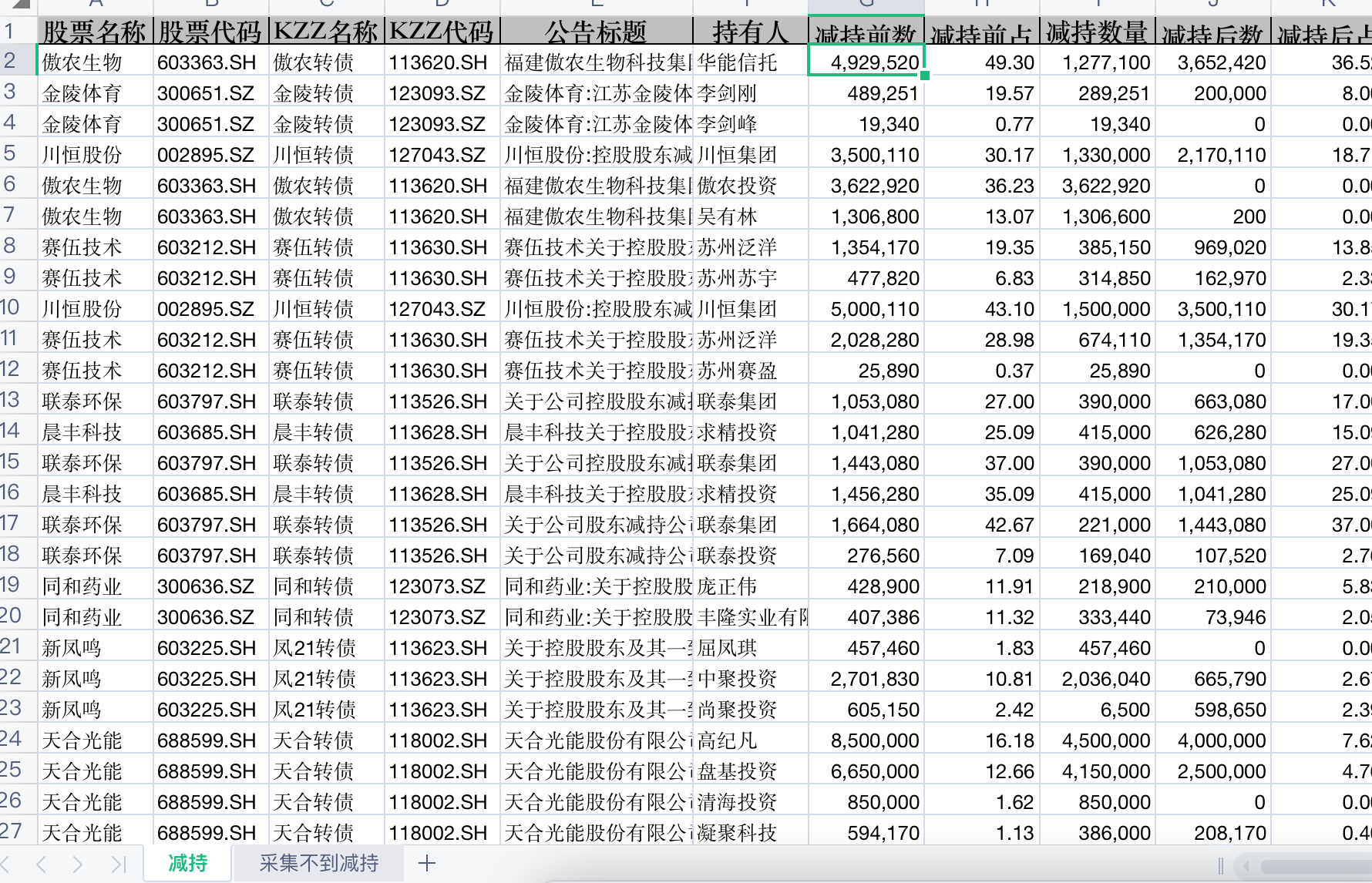Image resolution: width=1372 pixels, height=883 pixels.
Task: Select the cell with value 5,000,110
Action: click(x=866, y=308)
